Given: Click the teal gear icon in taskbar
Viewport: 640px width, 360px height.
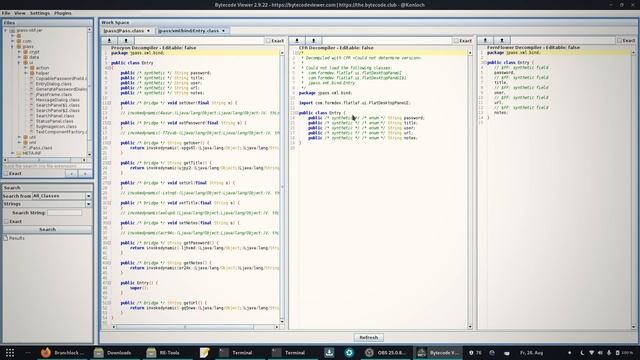Looking at the screenshot, I should coord(349,353).
